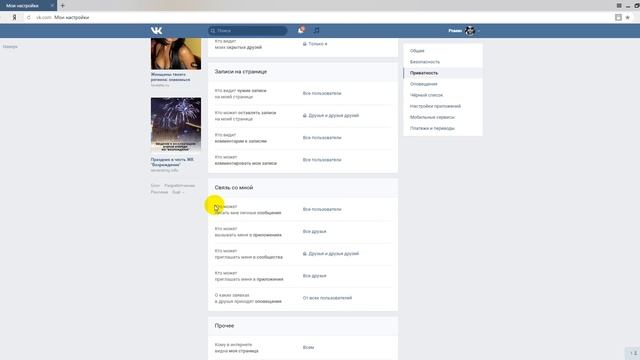
Task: Bookmark page with the star icon
Action: (x=628, y=18)
